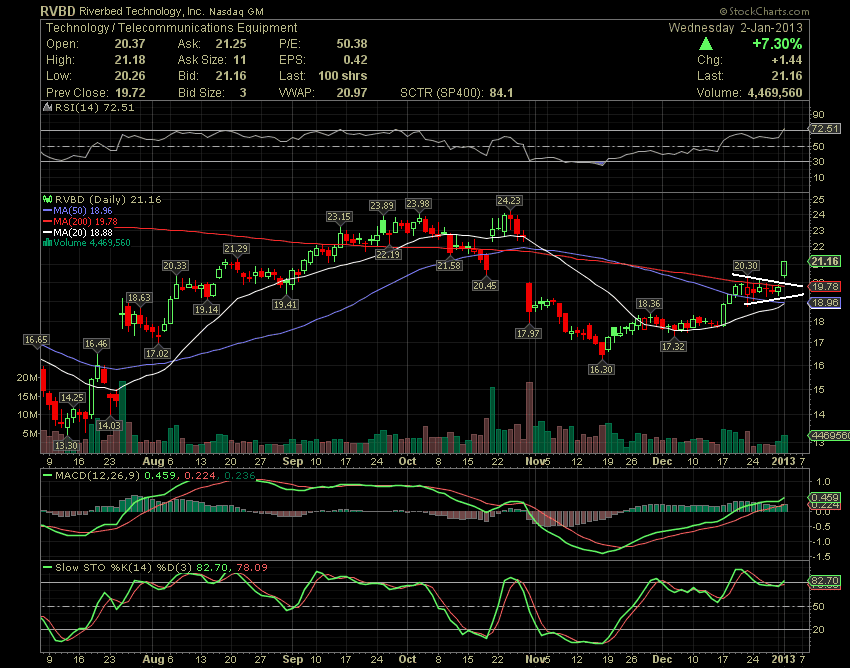Click the 14.25 price label
This screenshot has width=850, height=668.
pos(72,397)
